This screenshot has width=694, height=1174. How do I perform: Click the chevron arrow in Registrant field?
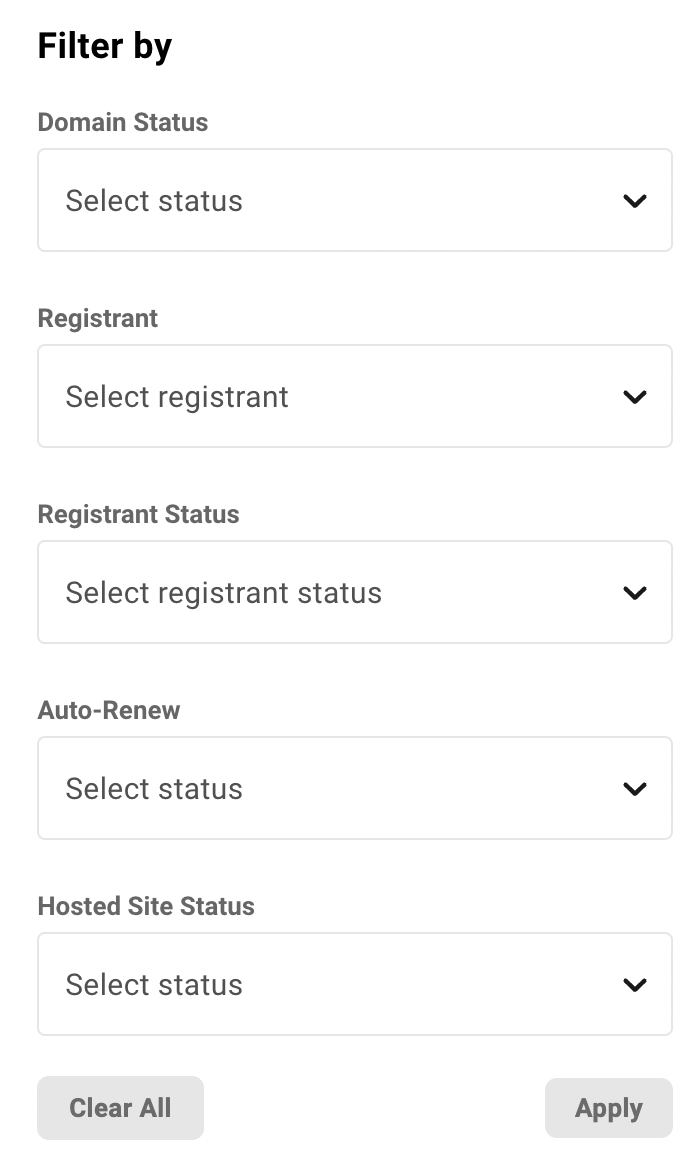coord(634,397)
